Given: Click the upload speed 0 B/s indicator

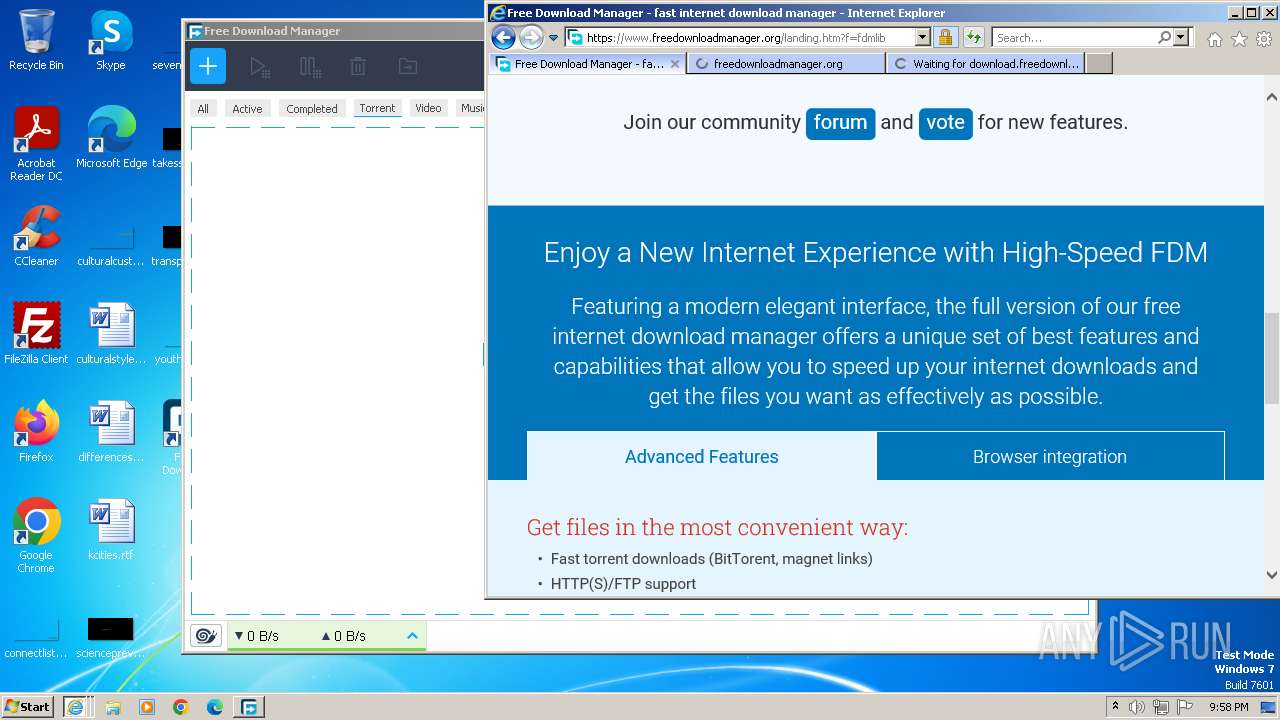Looking at the screenshot, I should [343, 636].
